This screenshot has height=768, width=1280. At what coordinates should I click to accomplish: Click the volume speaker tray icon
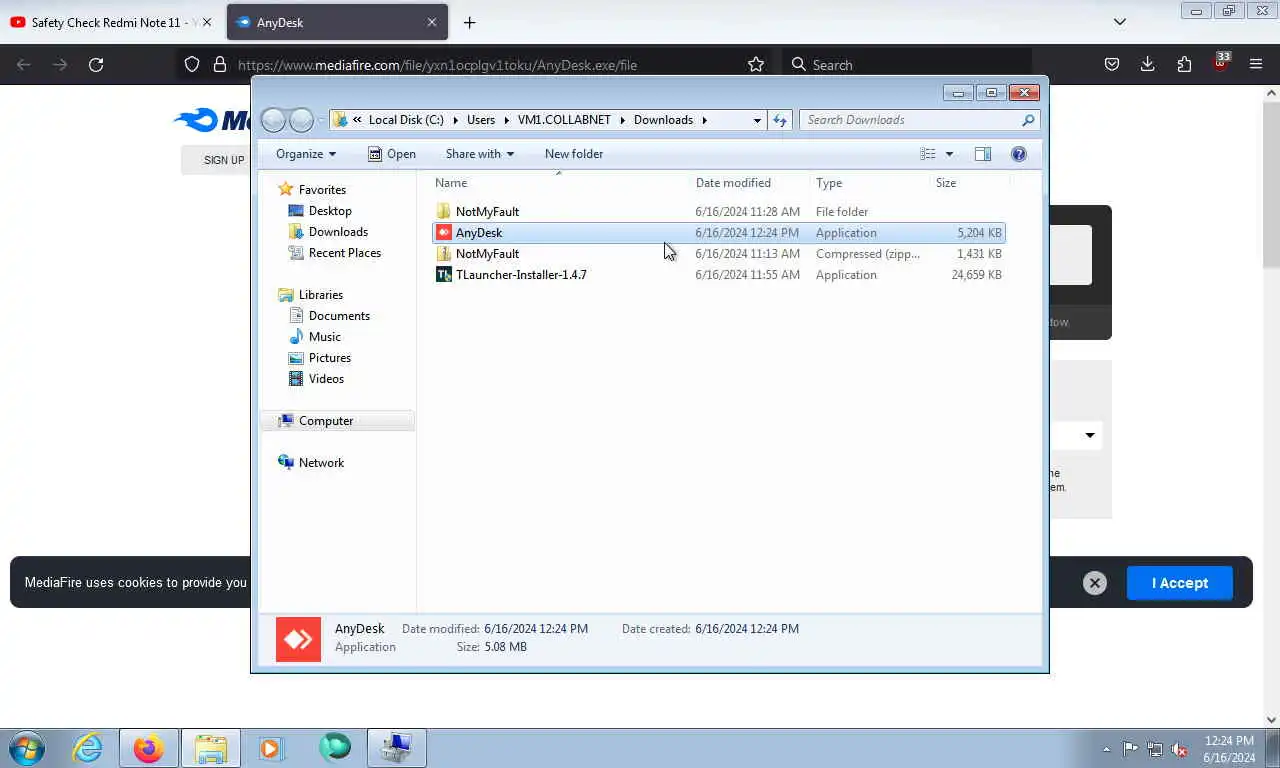[1180, 749]
